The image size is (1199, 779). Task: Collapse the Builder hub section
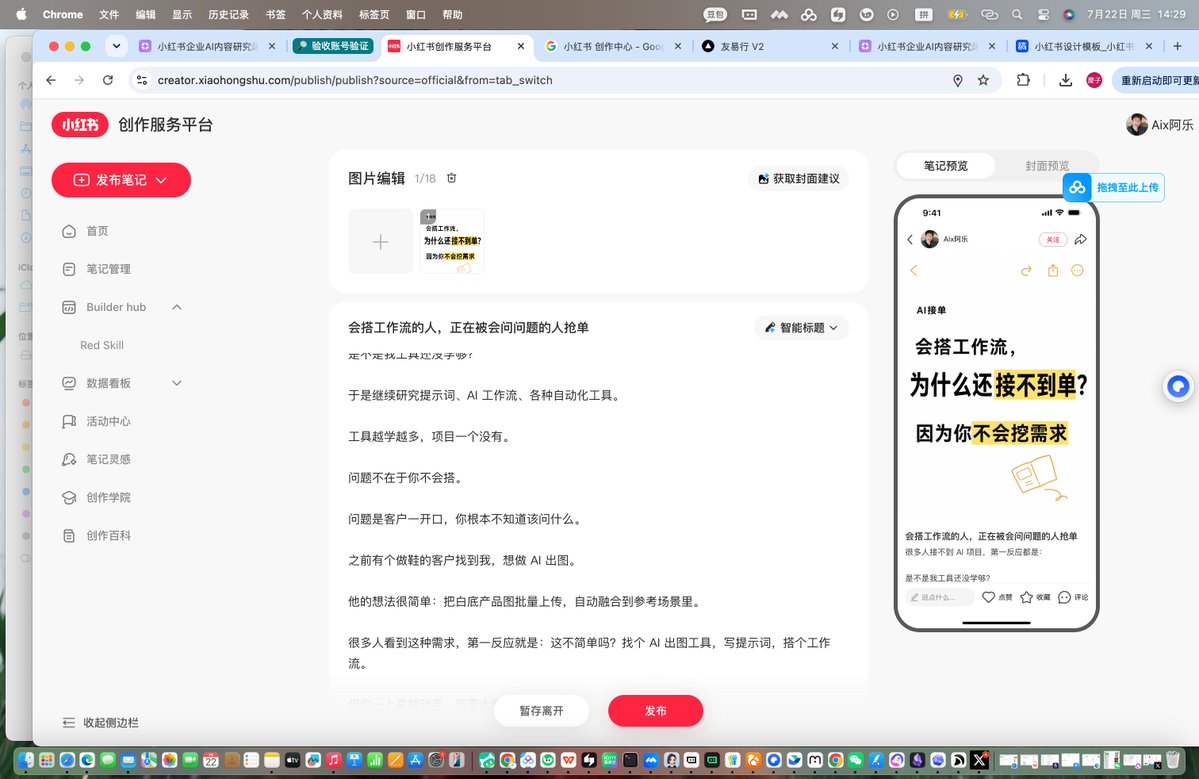(177, 307)
